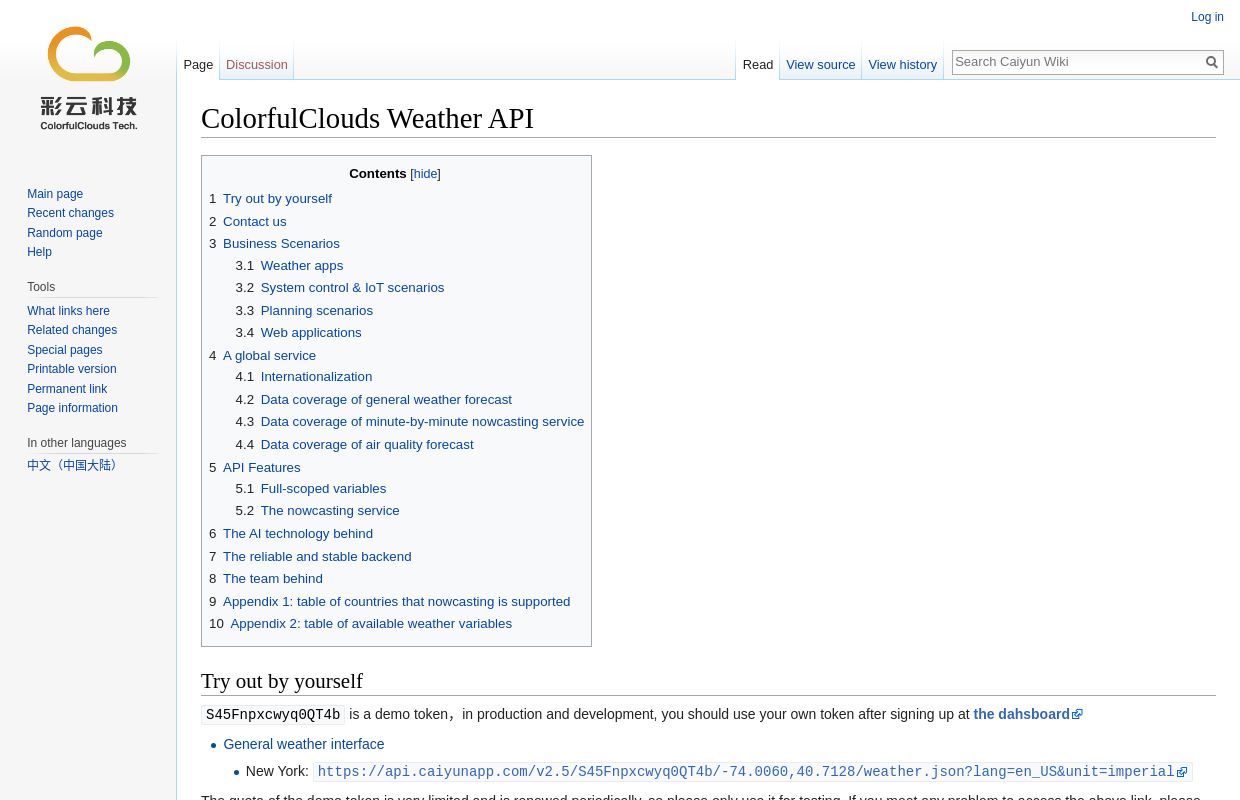The image size is (1240, 800).
Task: Open the View source tab
Action: 821,65
